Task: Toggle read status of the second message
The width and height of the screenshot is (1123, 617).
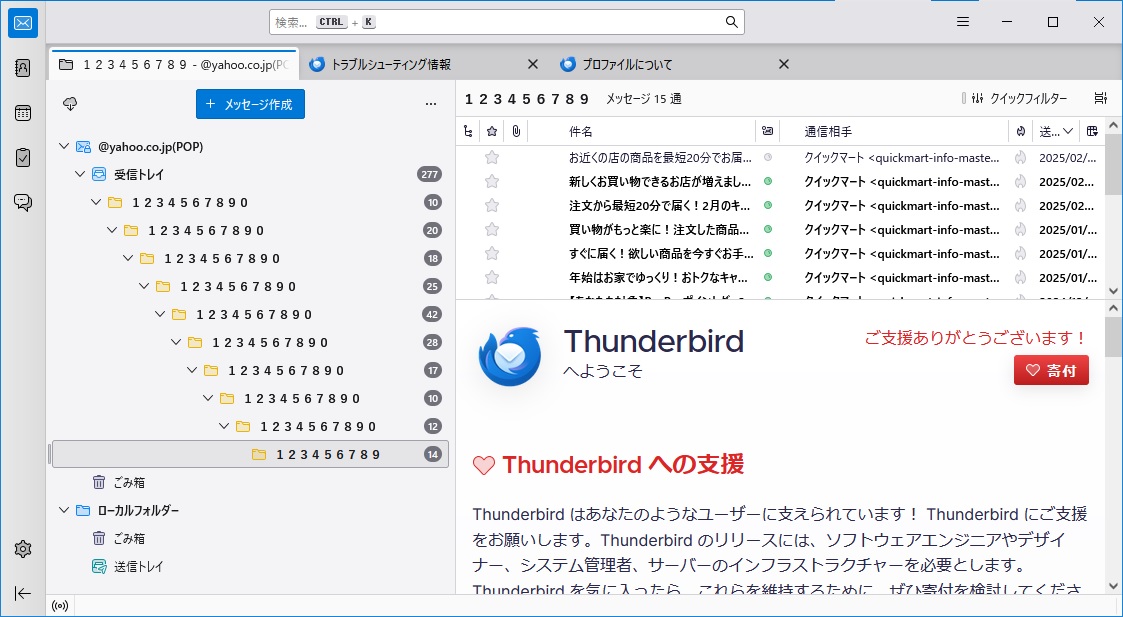Action: point(767,181)
